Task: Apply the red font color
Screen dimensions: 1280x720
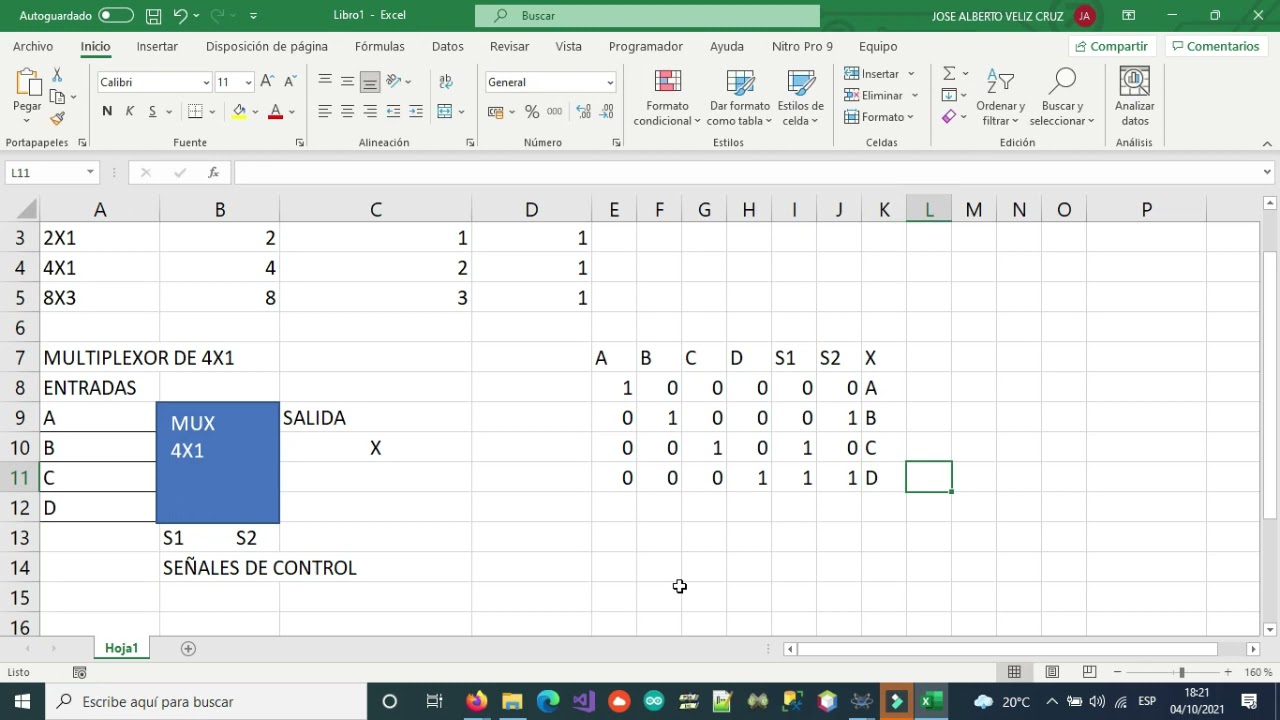Action: coord(276,111)
